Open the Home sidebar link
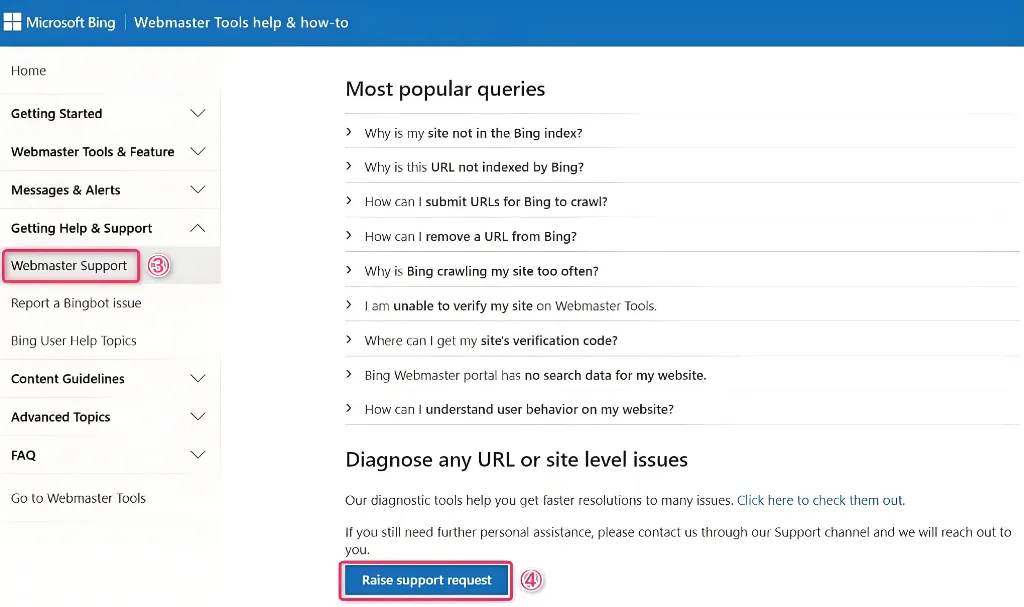The height and width of the screenshot is (607, 1024). point(29,71)
